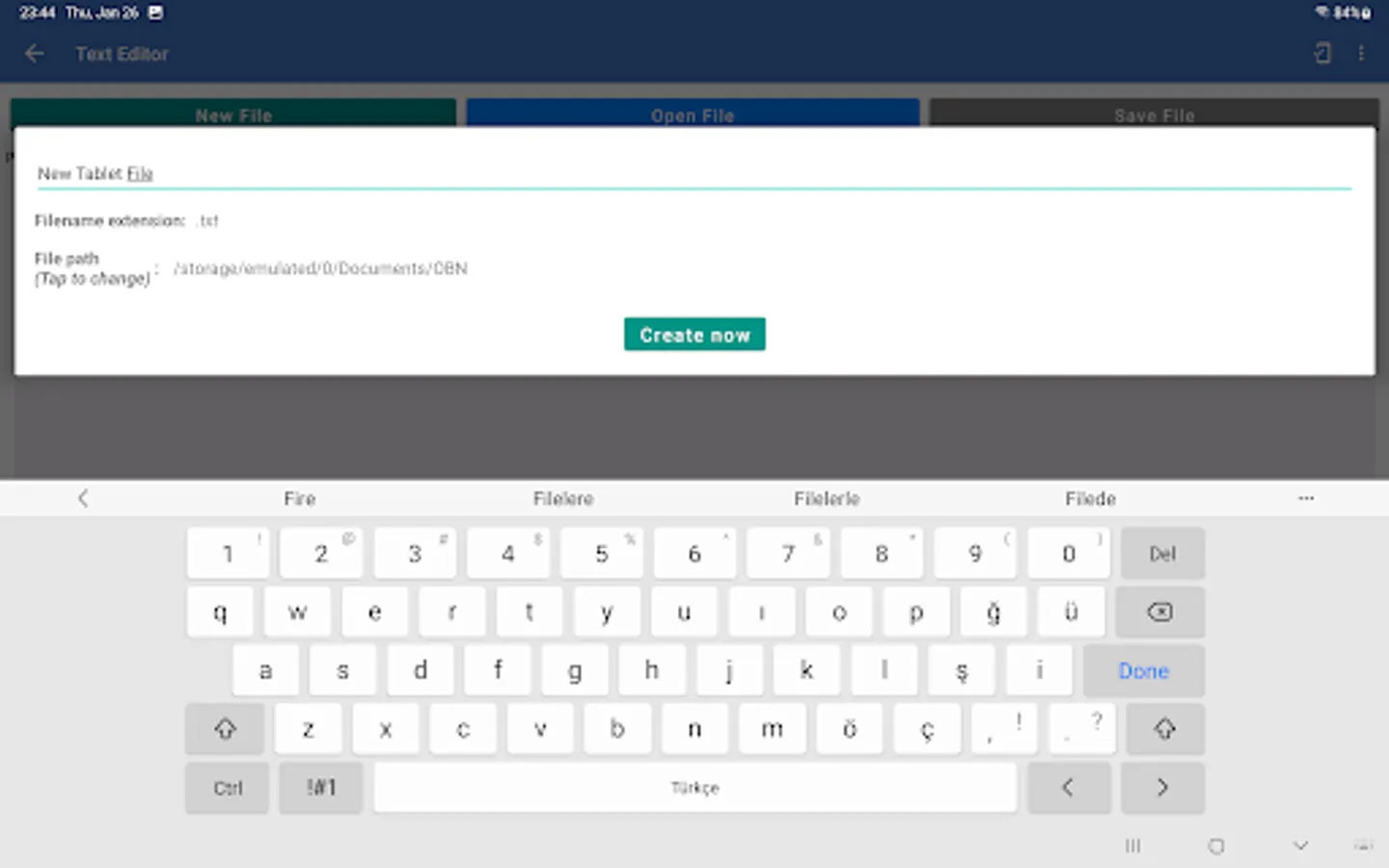Choose the 'Fire' word suggestion
Viewport: 1389px width, 868px height.
[300, 499]
